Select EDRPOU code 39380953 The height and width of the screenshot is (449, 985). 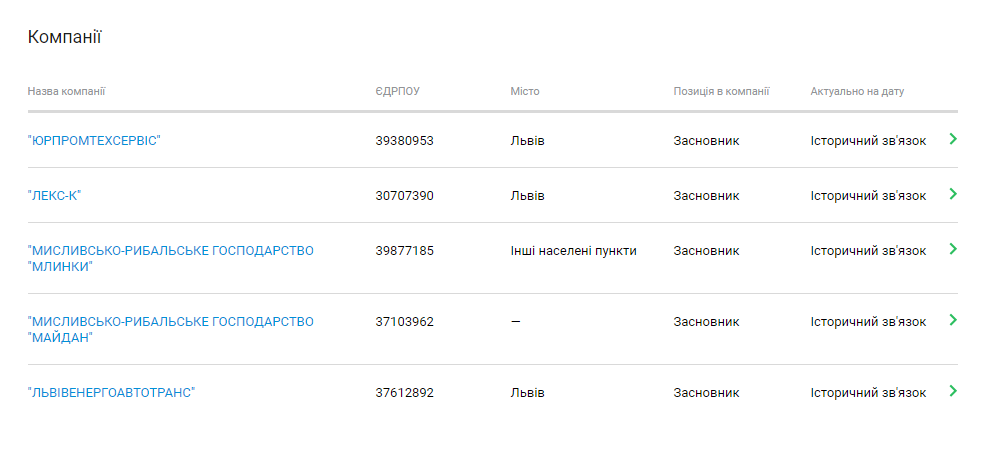point(404,141)
